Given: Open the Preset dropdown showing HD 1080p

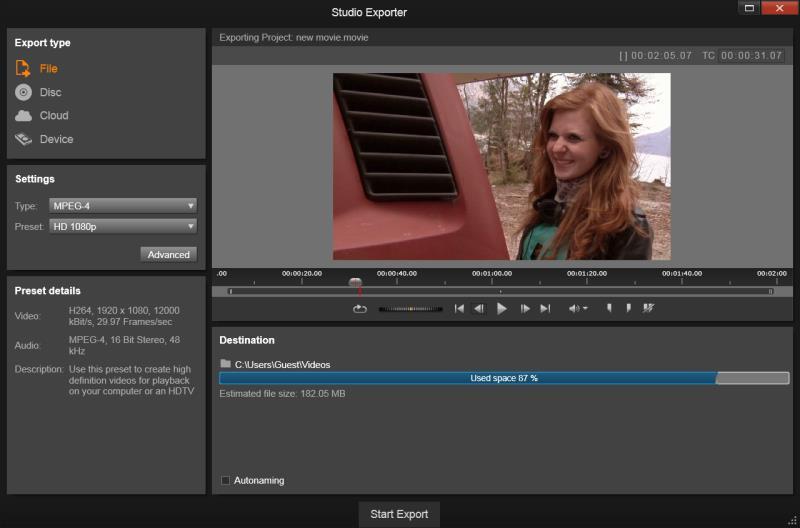Looking at the screenshot, I should tap(123, 227).
